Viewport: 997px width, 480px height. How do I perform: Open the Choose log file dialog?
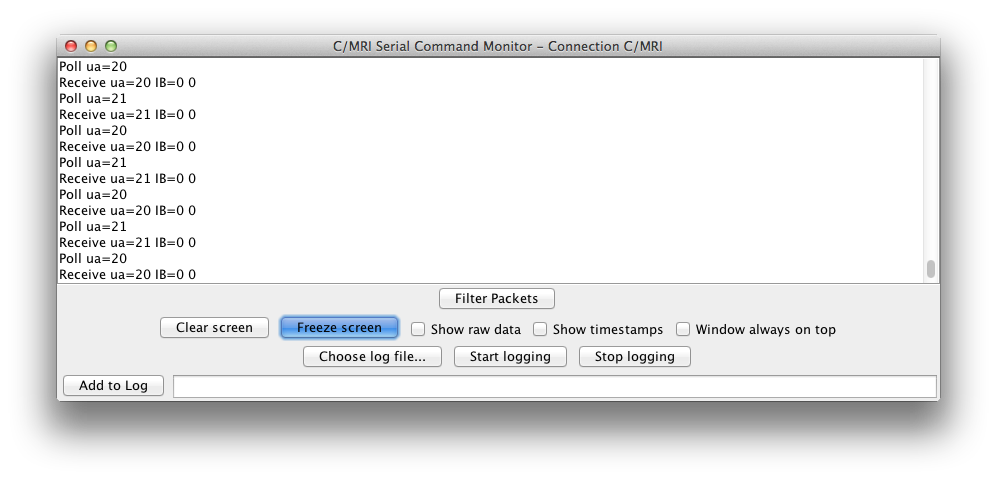pyautogui.click(x=372, y=356)
